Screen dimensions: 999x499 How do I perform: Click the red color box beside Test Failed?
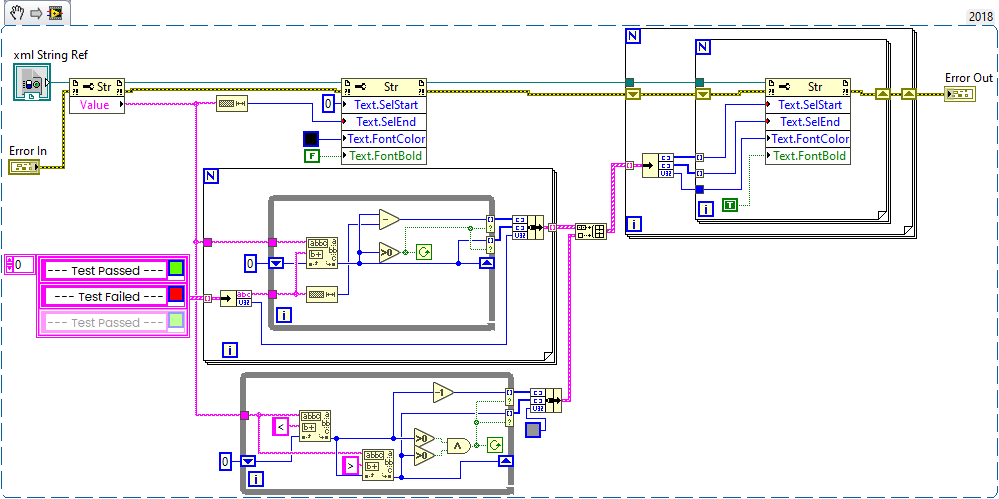click(176, 295)
